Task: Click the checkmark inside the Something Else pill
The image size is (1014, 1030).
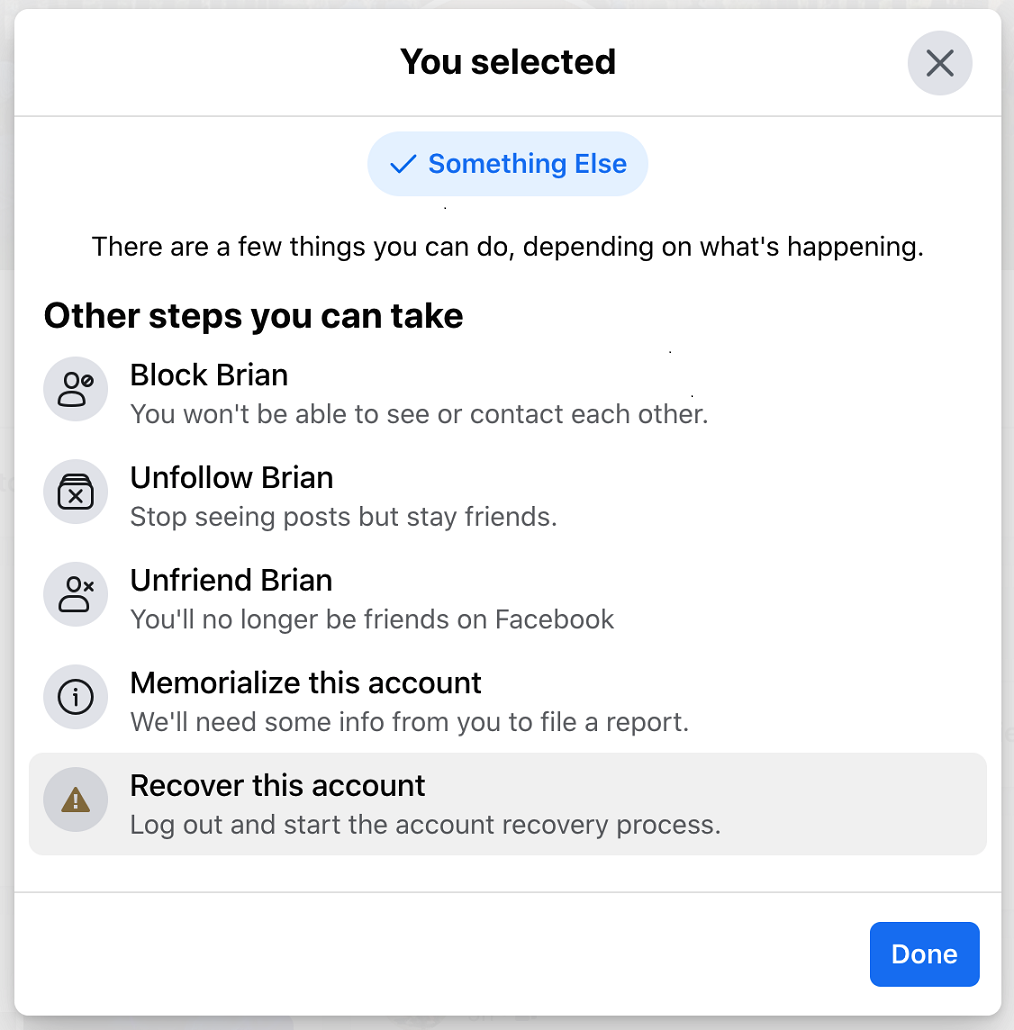Action: (x=401, y=164)
